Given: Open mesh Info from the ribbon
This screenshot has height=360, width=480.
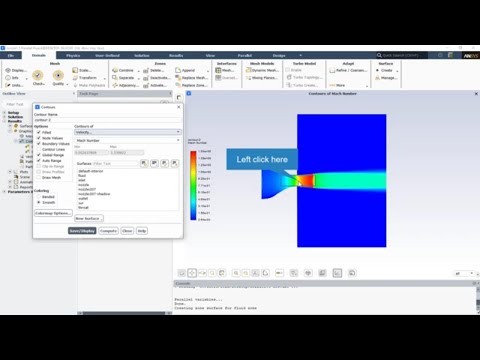Looking at the screenshot, I should coord(8,78).
